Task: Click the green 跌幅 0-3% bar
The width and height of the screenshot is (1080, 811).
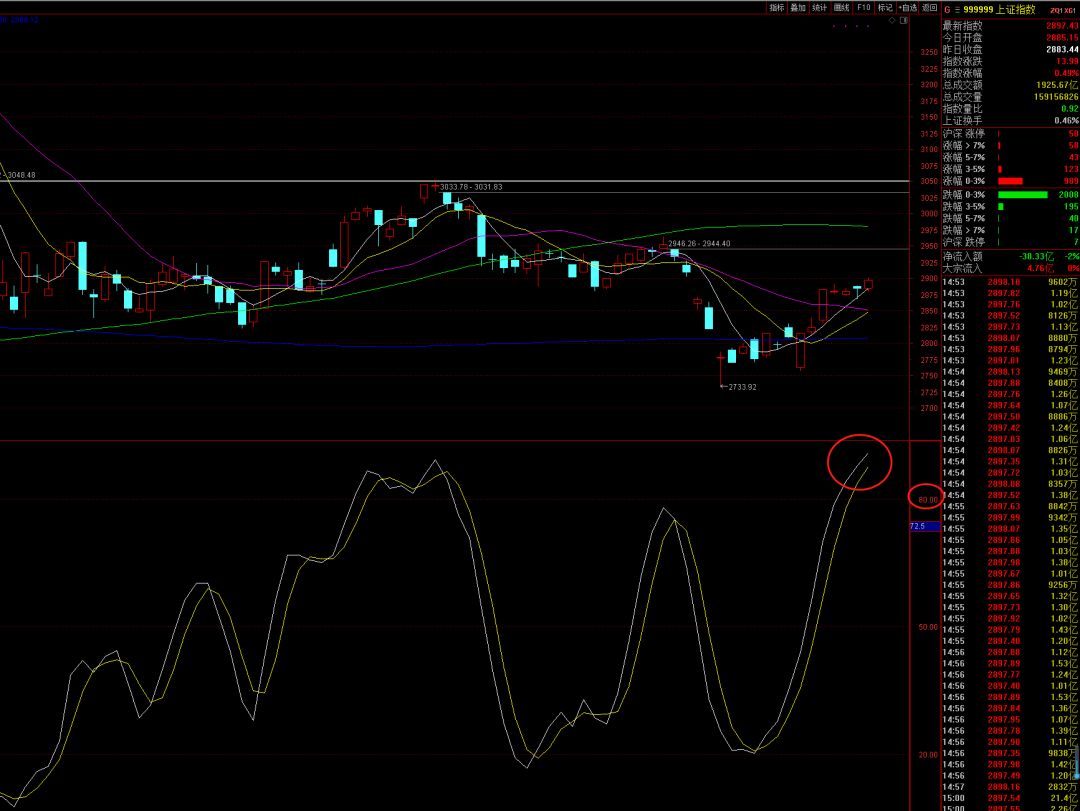Action: 1022,195
